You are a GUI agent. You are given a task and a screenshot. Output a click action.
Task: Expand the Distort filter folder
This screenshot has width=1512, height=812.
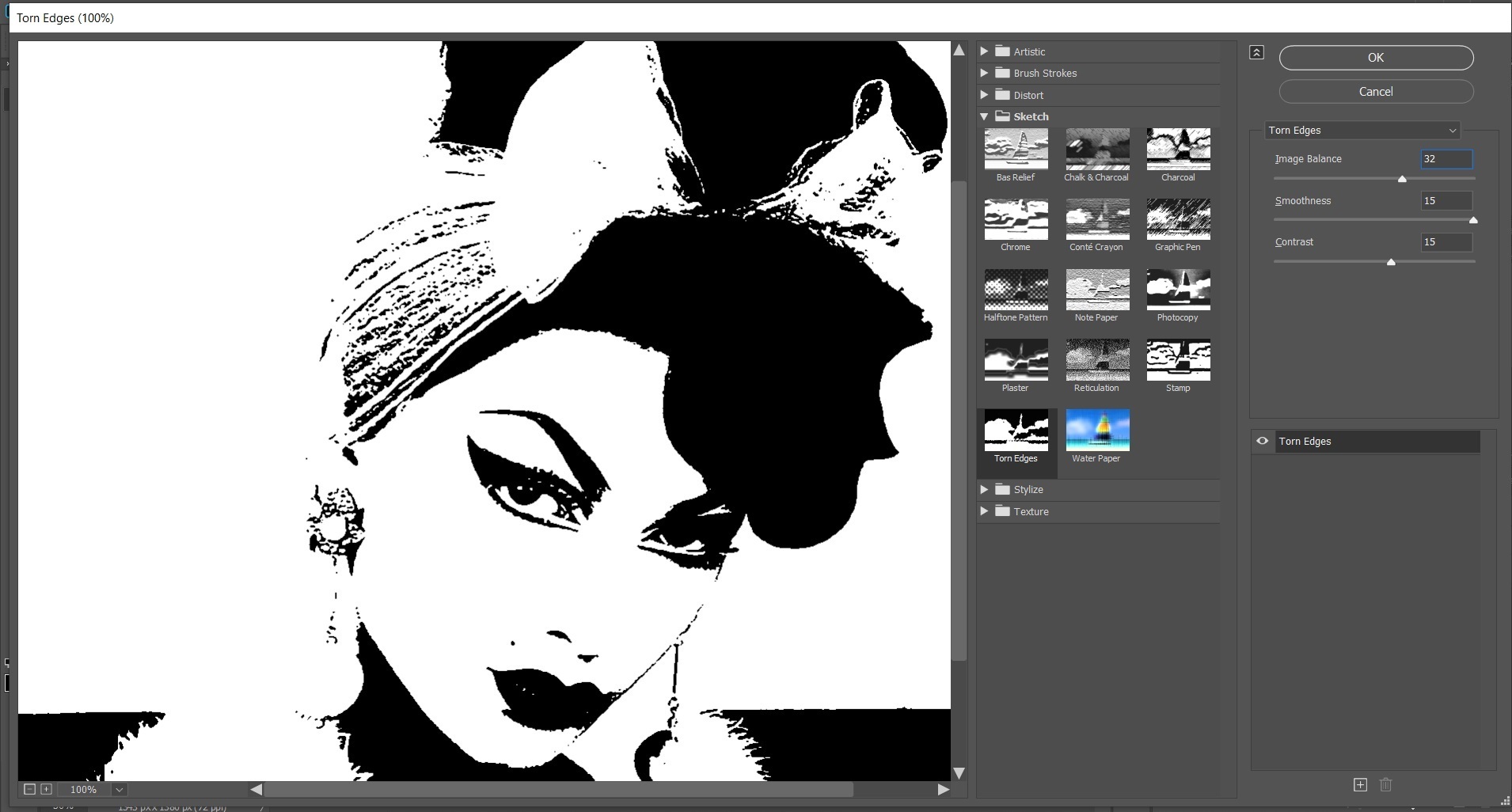pyautogui.click(x=984, y=95)
